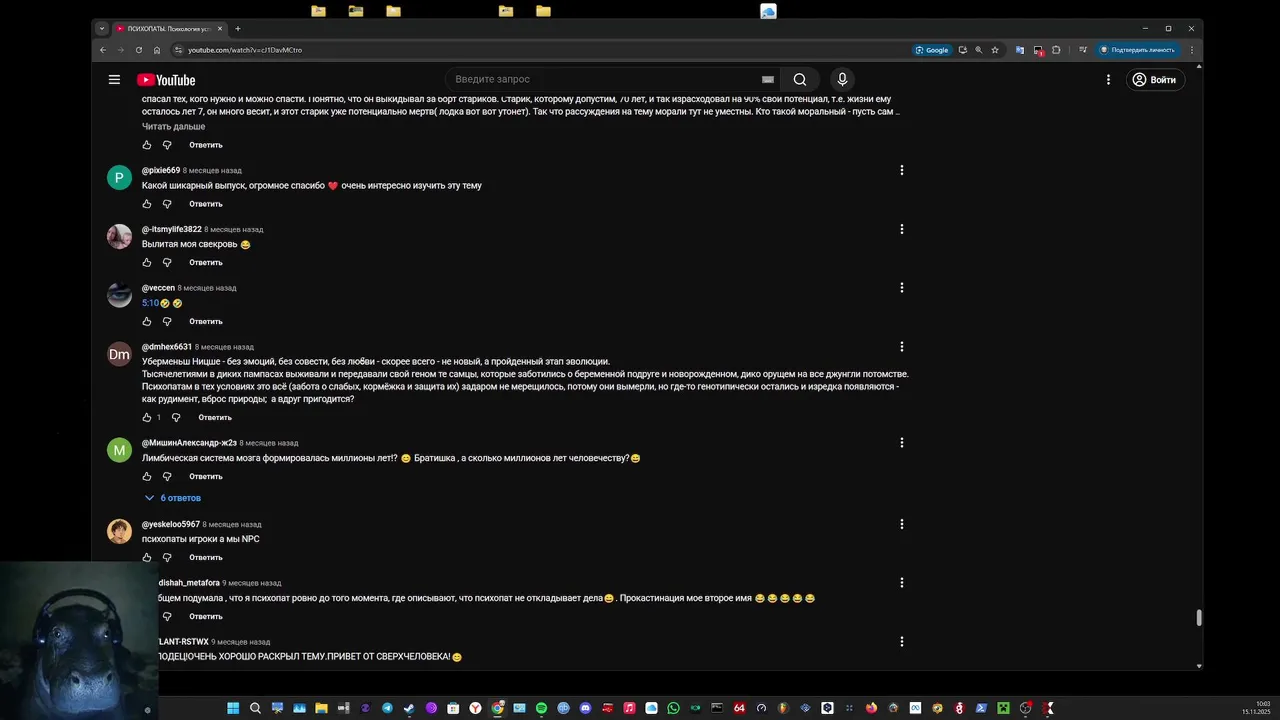Open browser extensions puzzle icon
The image size is (1280, 720).
pyautogui.click(x=1056, y=50)
